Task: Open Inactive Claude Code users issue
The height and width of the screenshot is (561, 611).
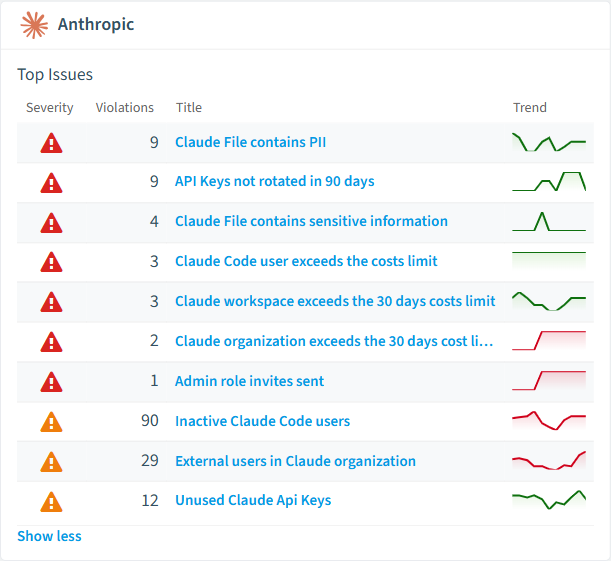Action: [263, 421]
